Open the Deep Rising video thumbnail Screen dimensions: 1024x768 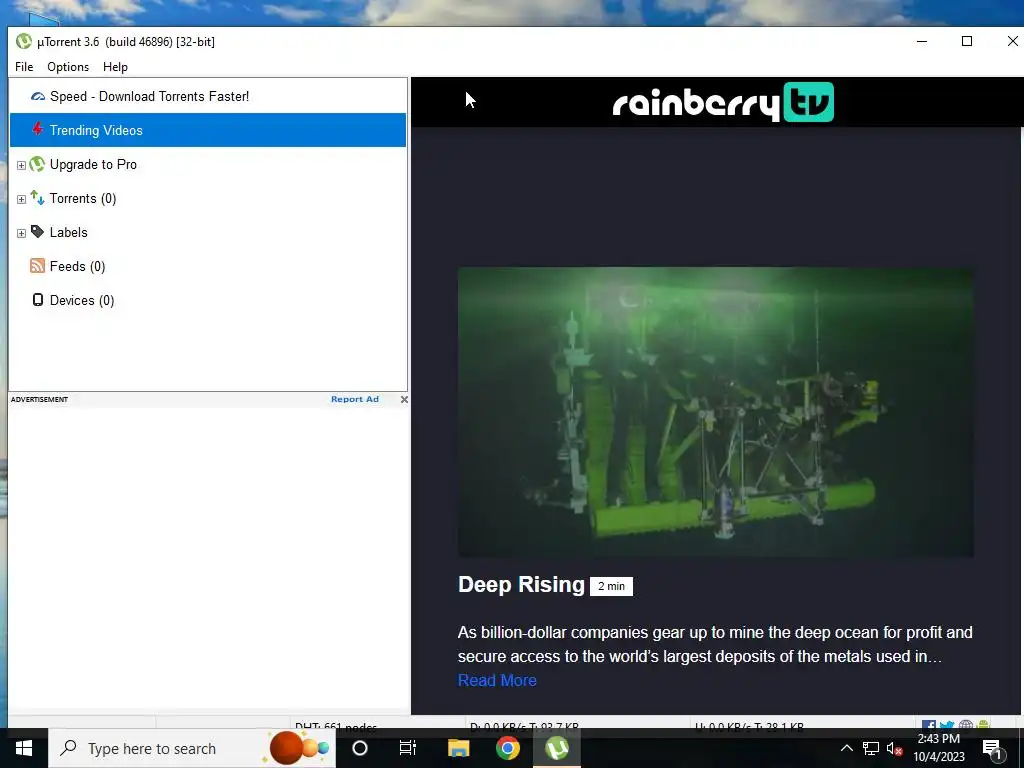click(716, 412)
